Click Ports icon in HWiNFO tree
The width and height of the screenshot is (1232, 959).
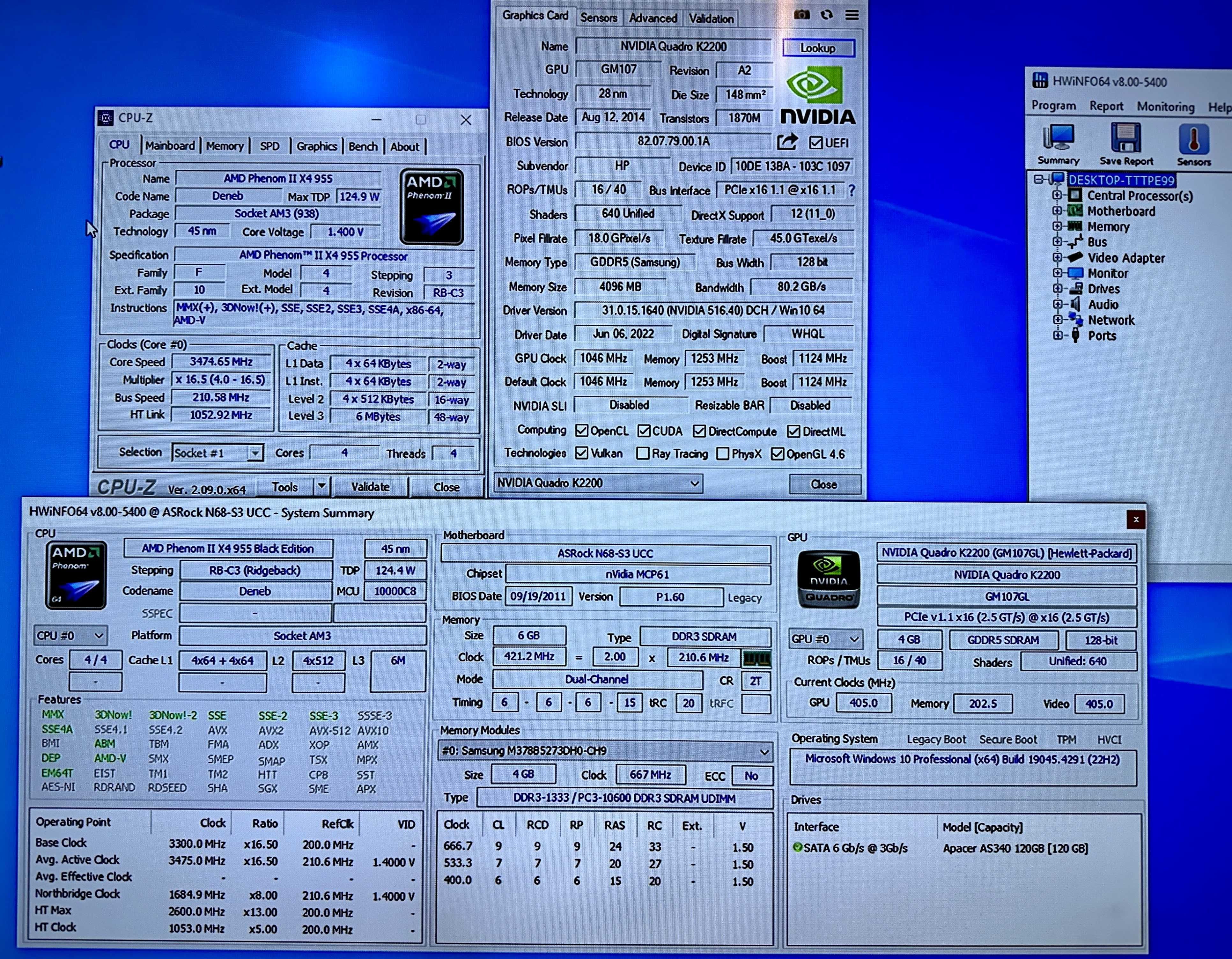click(x=1075, y=336)
